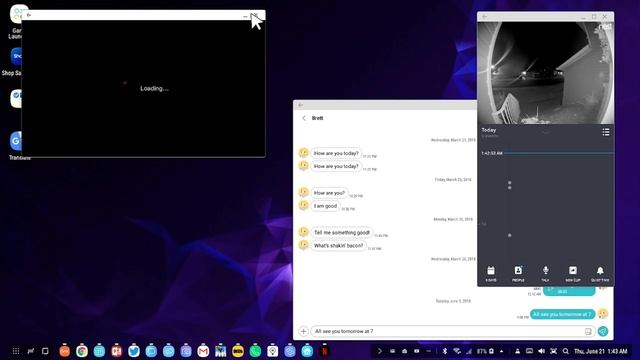Select the 1:42 AM timeline position line

[547, 153]
